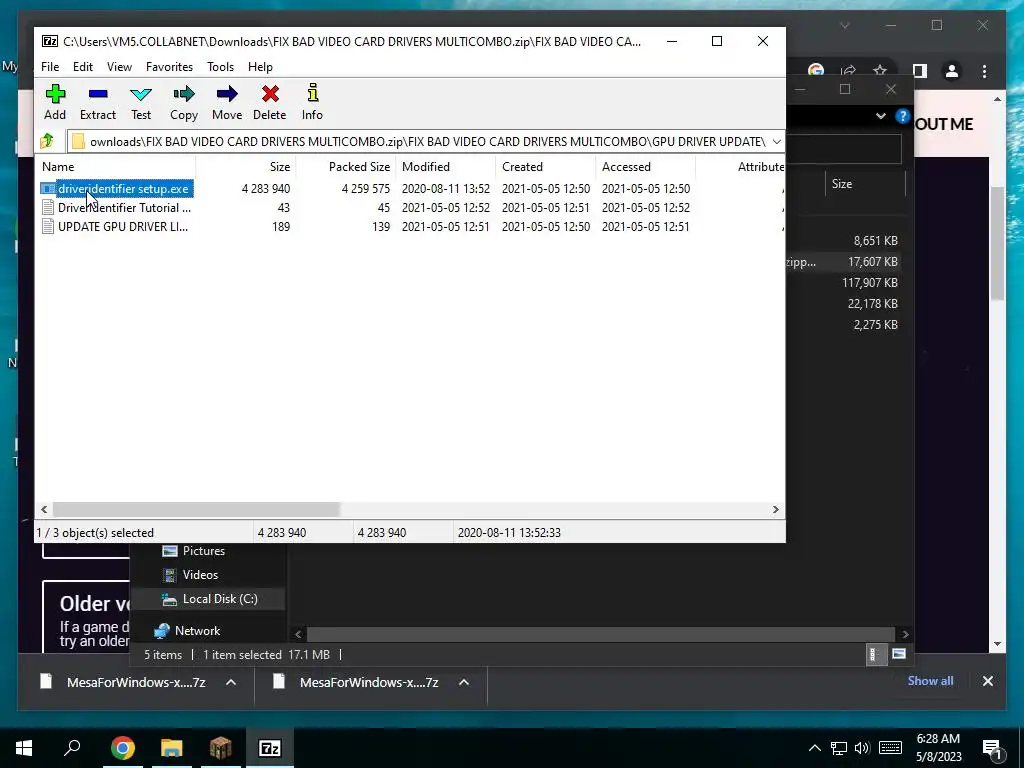Open the Minecraft block taskbar icon
The width and height of the screenshot is (1024, 768).
pos(221,748)
